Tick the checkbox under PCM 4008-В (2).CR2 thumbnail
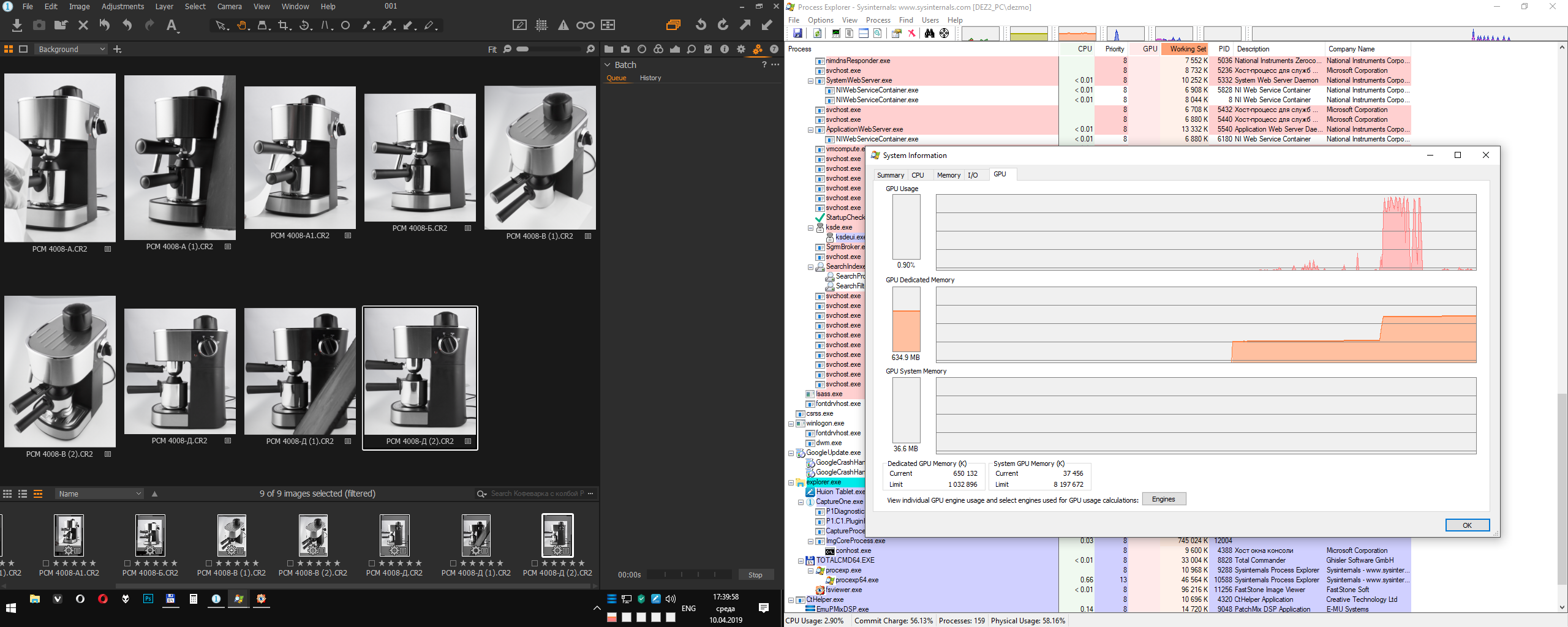The width and height of the screenshot is (1568, 627). click(x=290, y=563)
